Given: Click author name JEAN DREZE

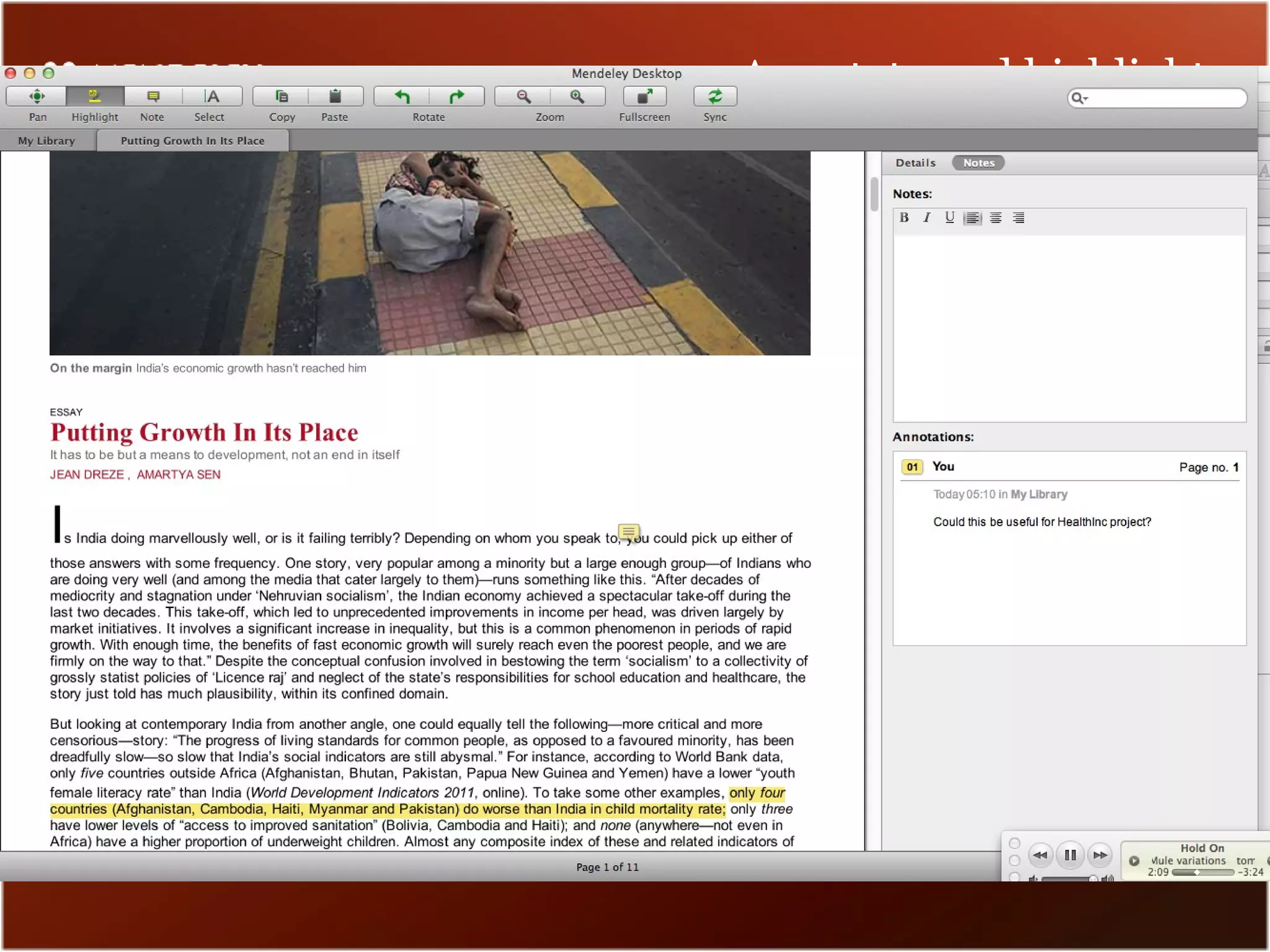Looking at the screenshot, I should point(87,475).
